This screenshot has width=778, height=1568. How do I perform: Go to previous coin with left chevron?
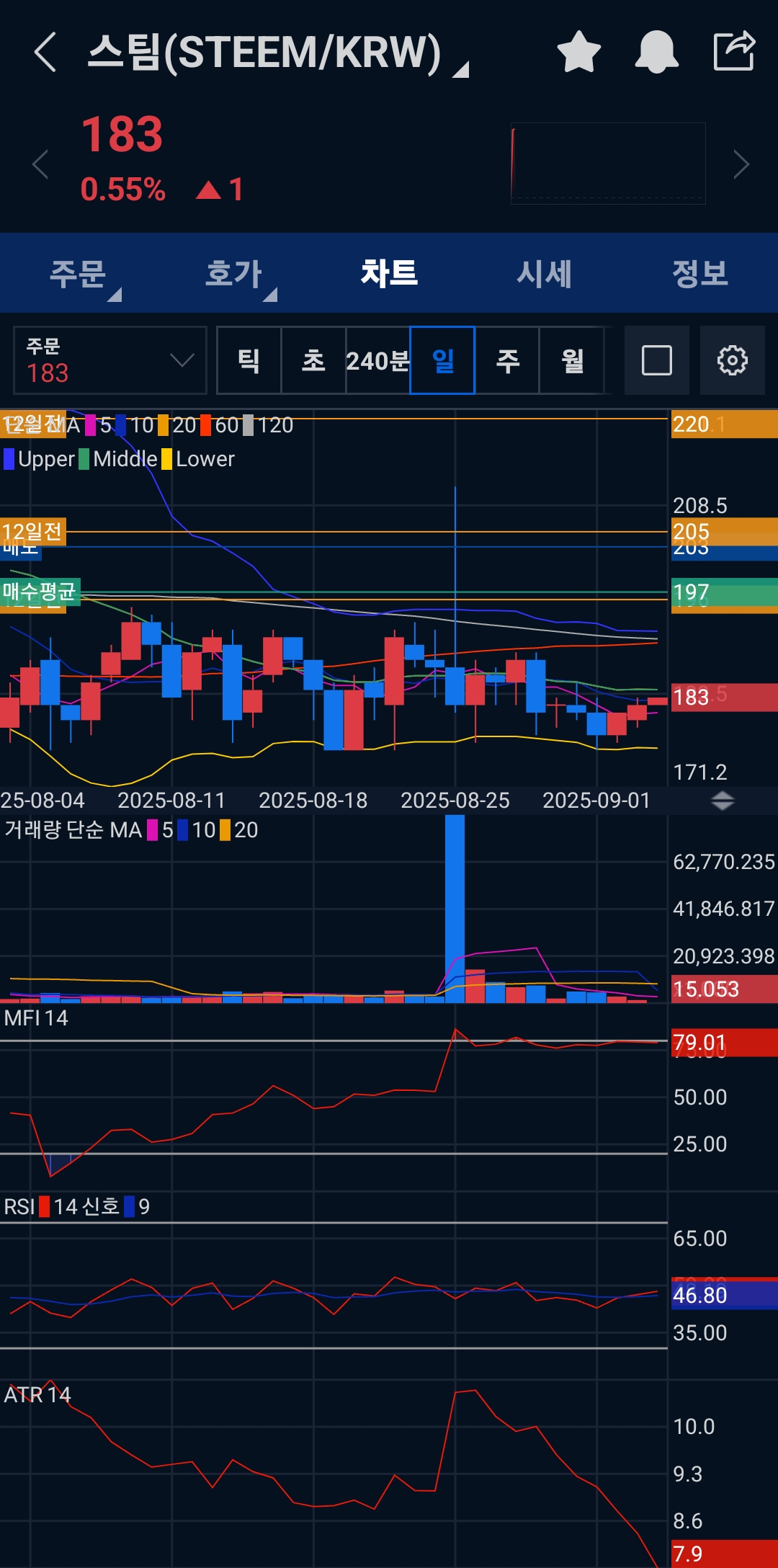[x=40, y=164]
